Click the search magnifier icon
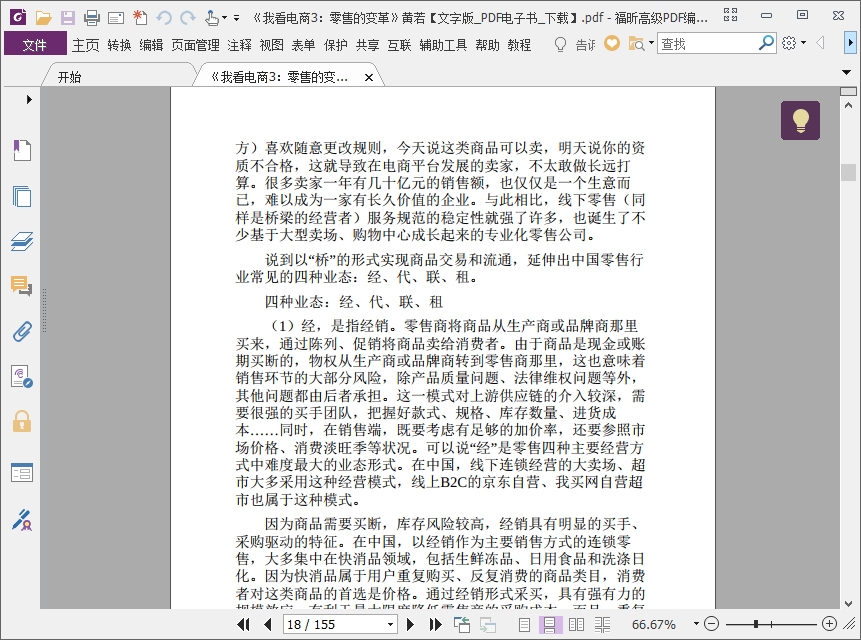The height and width of the screenshot is (640, 861). point(766,43)
